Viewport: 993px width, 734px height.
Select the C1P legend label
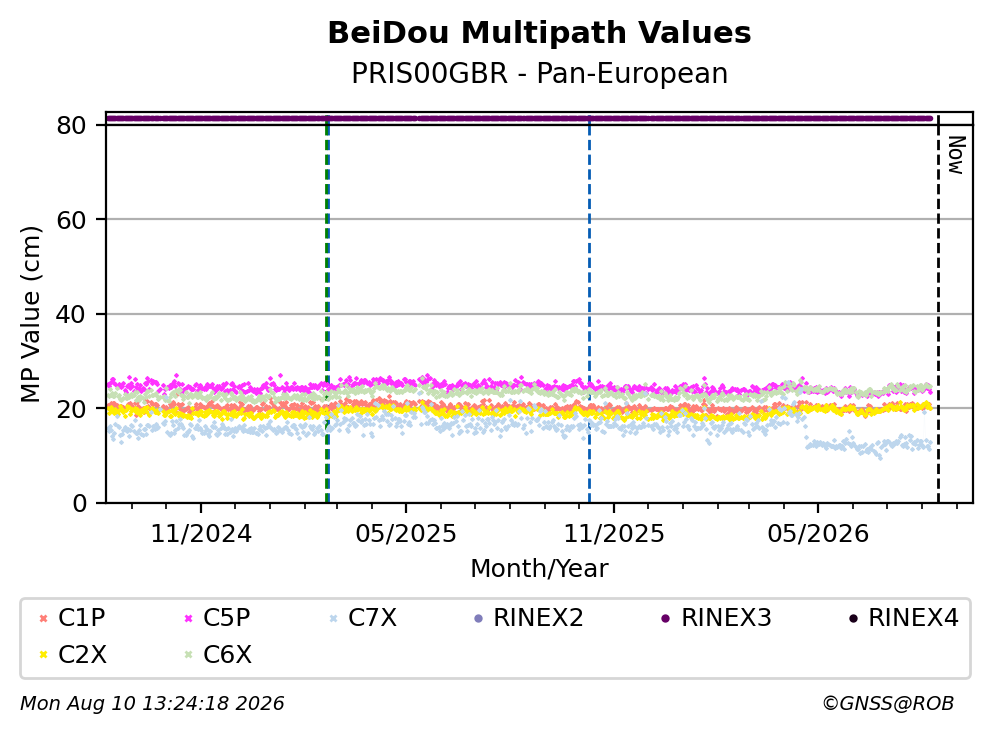coord(82,617)
